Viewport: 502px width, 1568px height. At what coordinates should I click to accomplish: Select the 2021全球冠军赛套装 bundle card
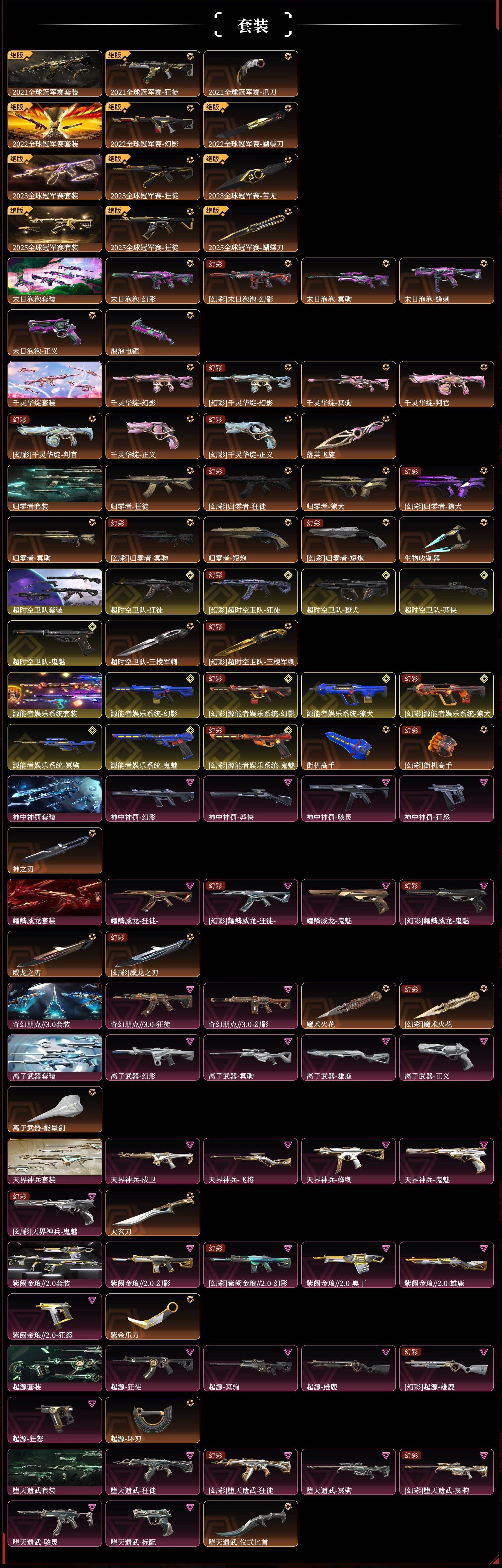click(x=55, y=74)
